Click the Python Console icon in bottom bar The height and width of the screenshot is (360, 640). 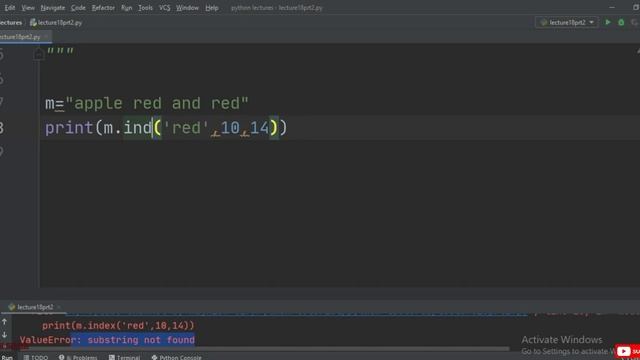(x=154, y=357)
